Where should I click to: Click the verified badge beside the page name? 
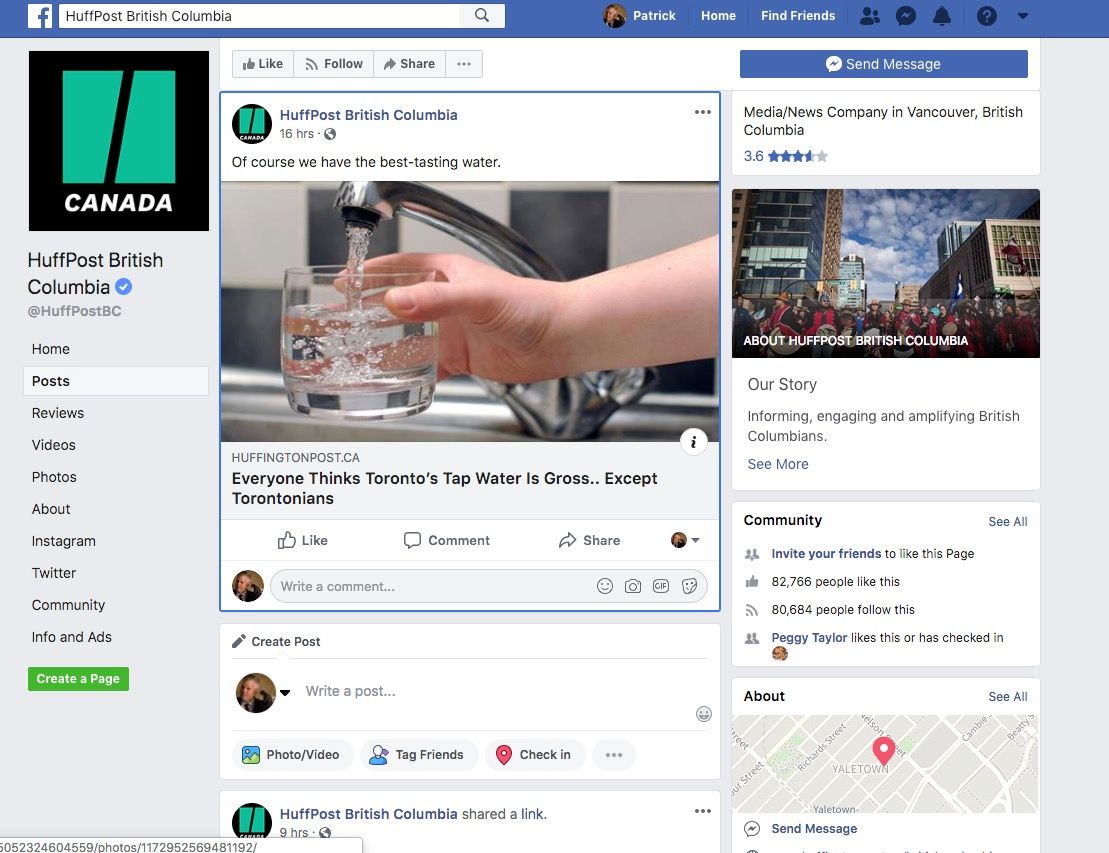coord(124,287)
